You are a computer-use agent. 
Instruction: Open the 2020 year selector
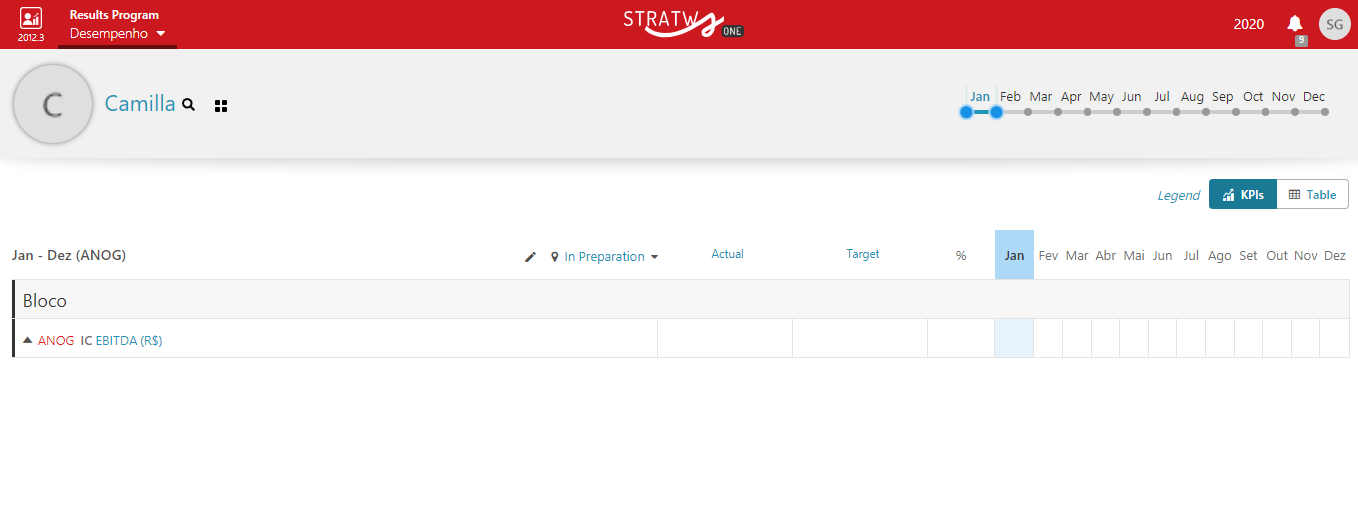pyautogui.click(x=1249, y=24)
